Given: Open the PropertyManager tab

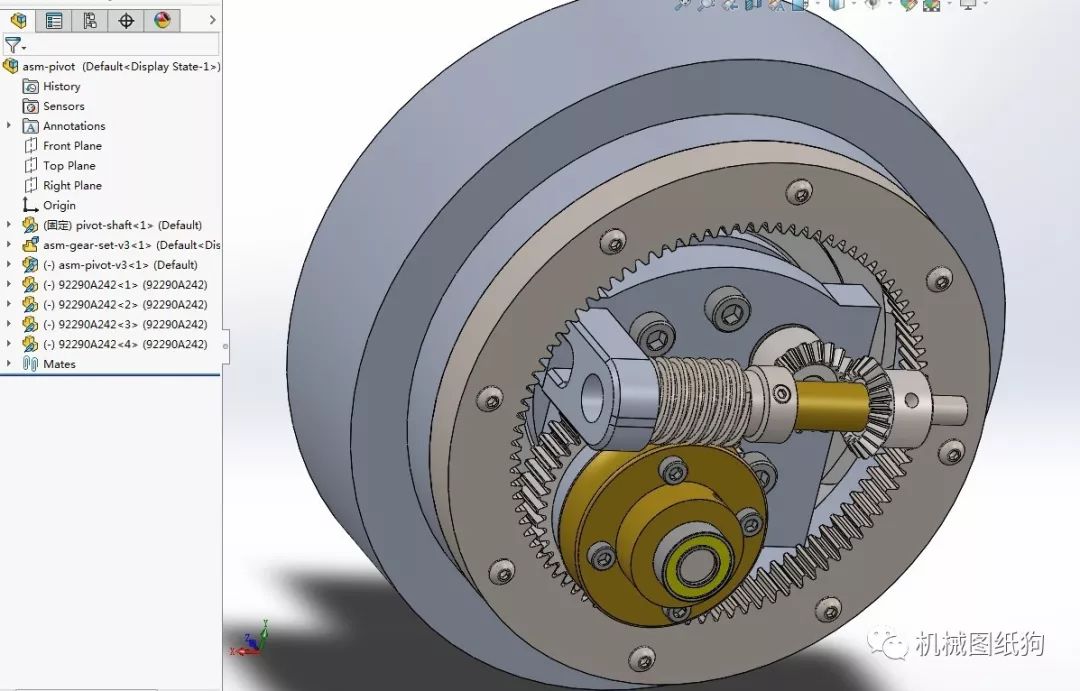Looking at the screenshot, I should [54, 21].
